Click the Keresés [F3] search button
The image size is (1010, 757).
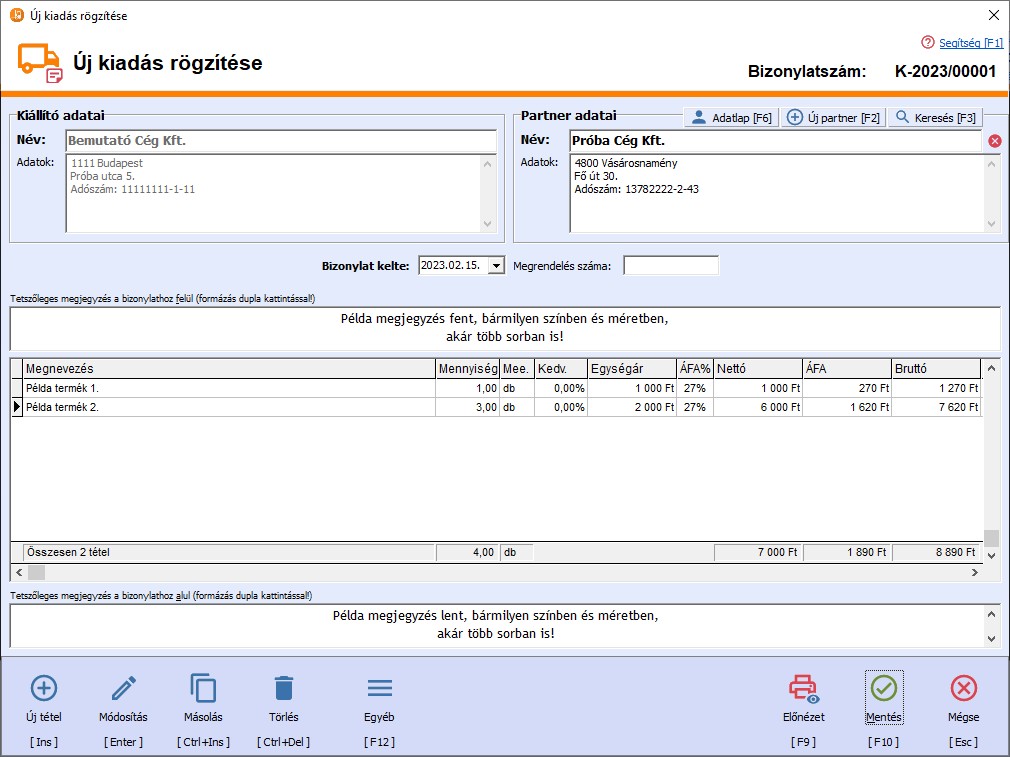(936, 118)
